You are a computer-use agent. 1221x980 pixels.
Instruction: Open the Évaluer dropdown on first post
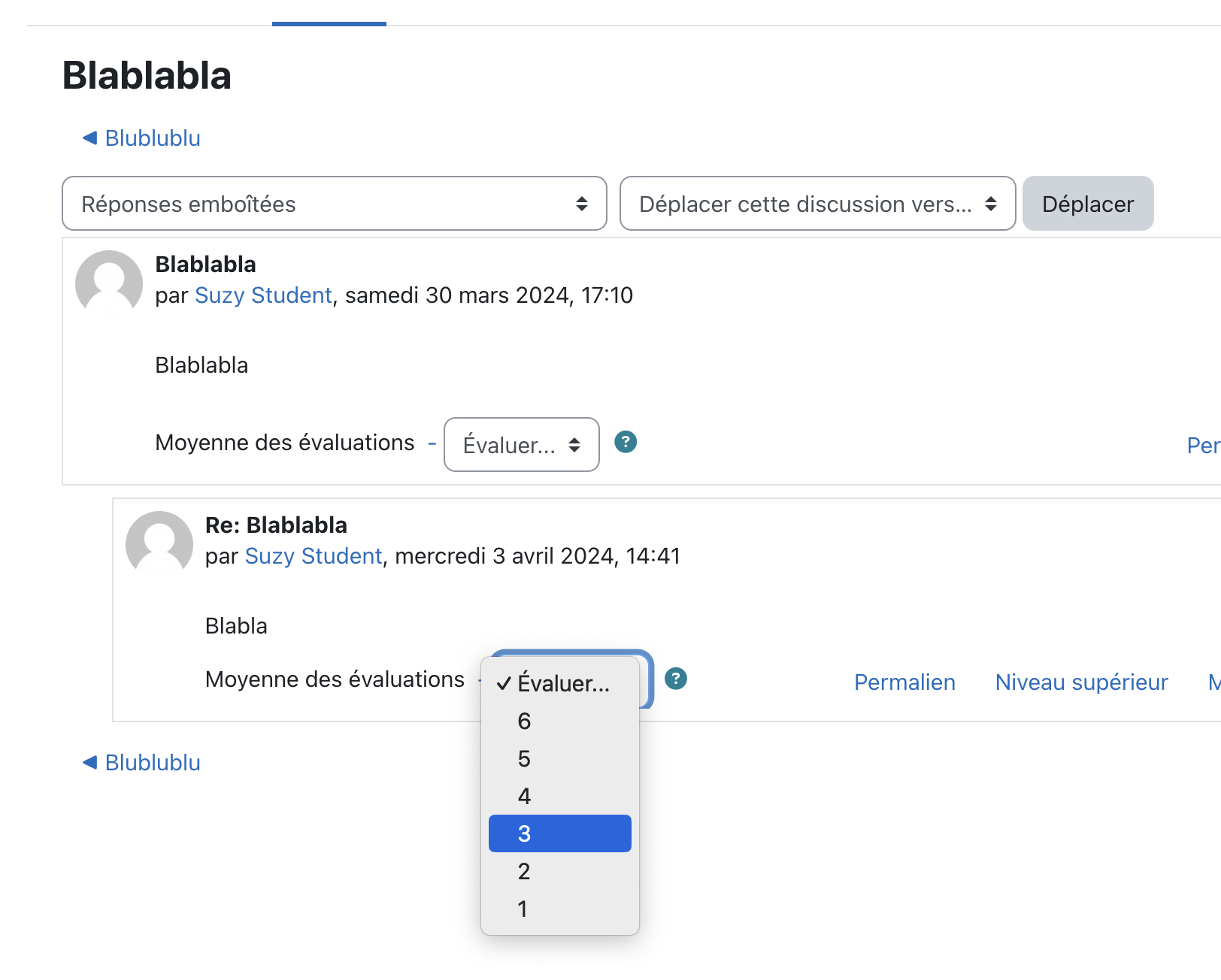coord(522,445)
